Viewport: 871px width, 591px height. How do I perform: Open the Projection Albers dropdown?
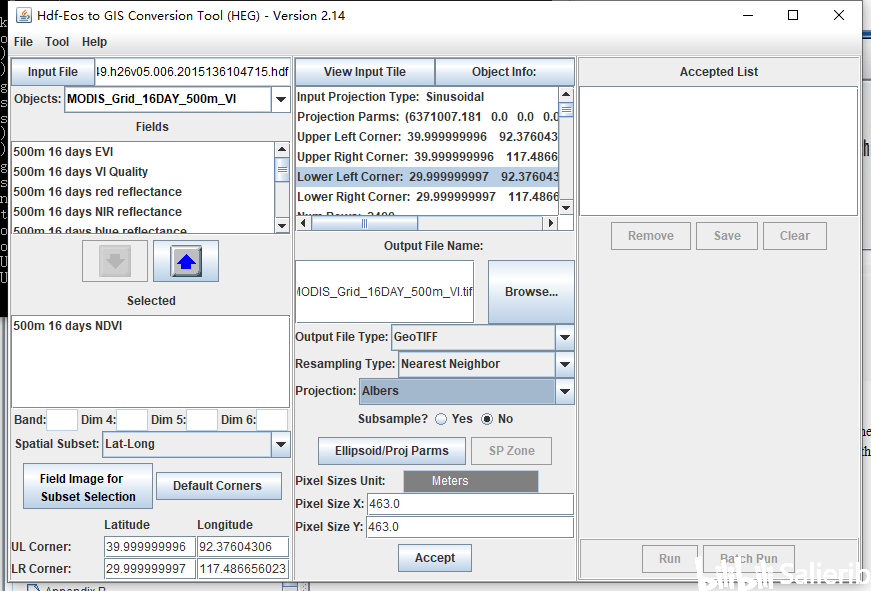(564, 391)
